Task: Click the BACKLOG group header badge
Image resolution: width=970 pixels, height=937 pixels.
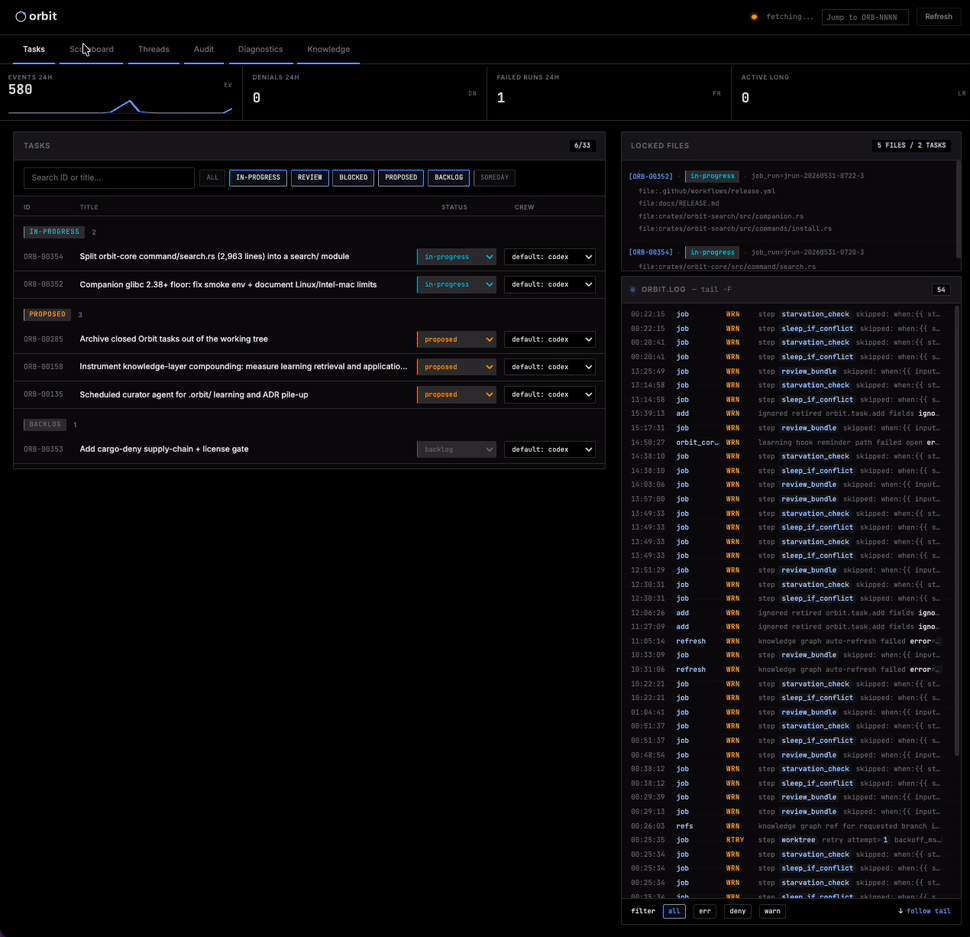Action: click(45, 424)
